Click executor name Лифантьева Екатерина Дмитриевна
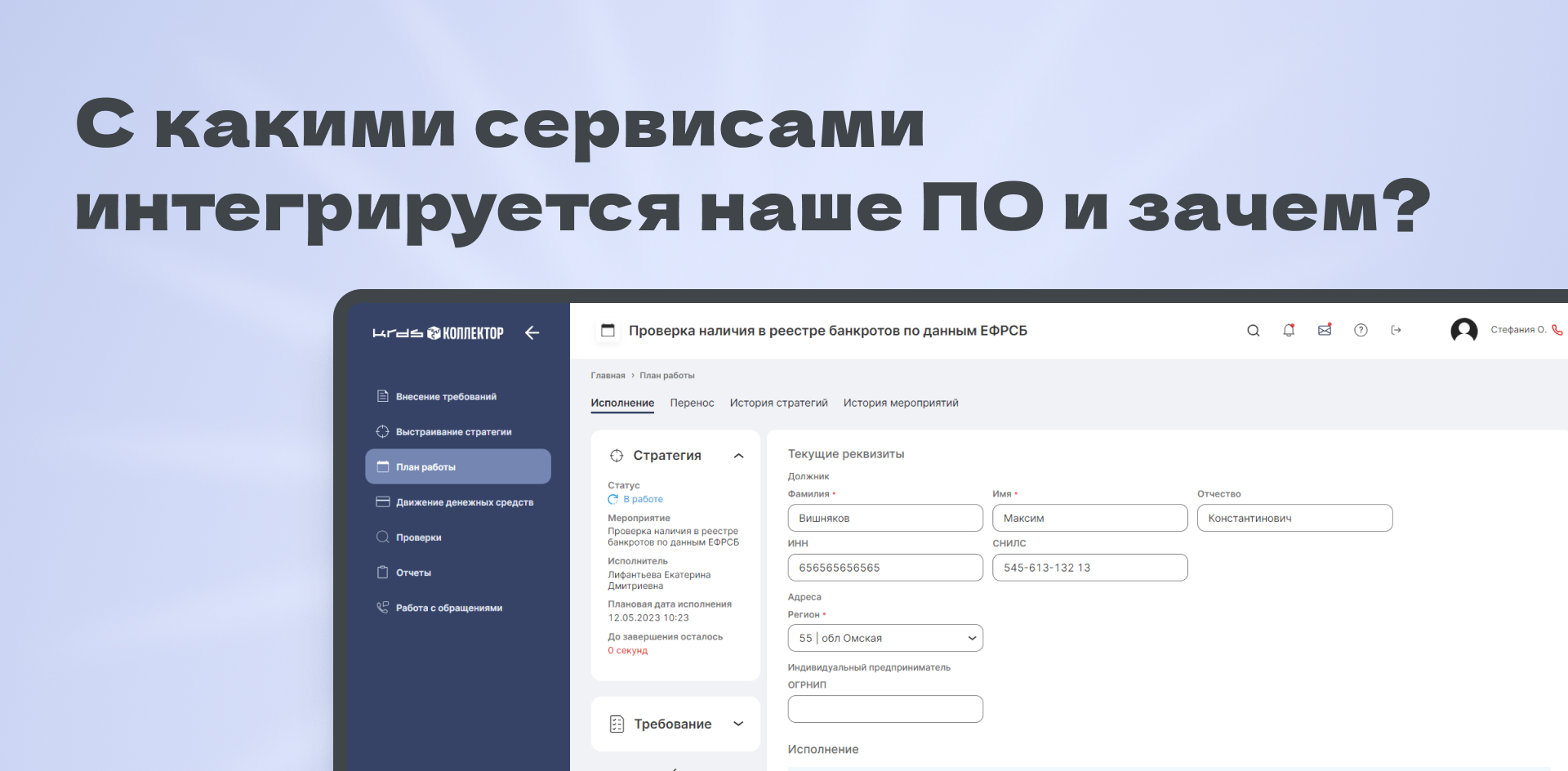This screenshot has width=1568, height=771. point(659,580)
